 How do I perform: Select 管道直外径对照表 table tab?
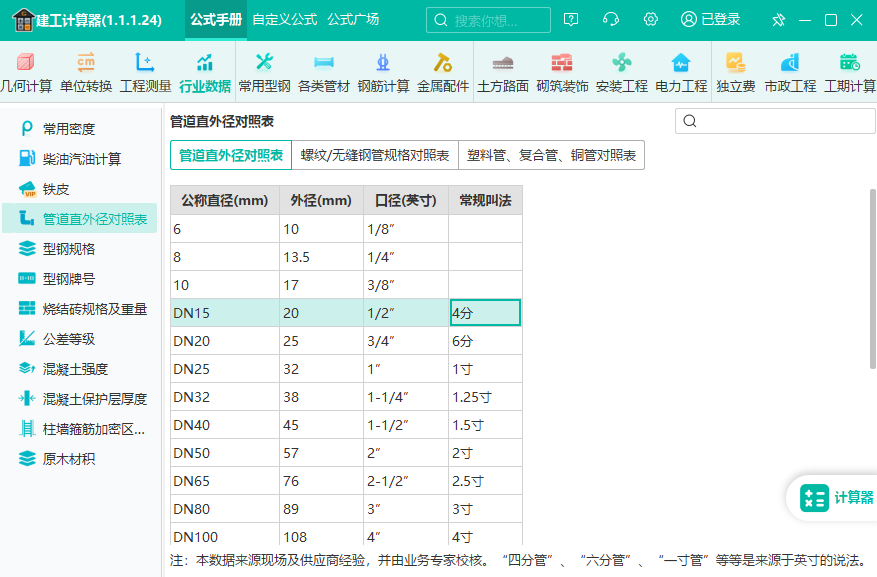tap(231, 155)
